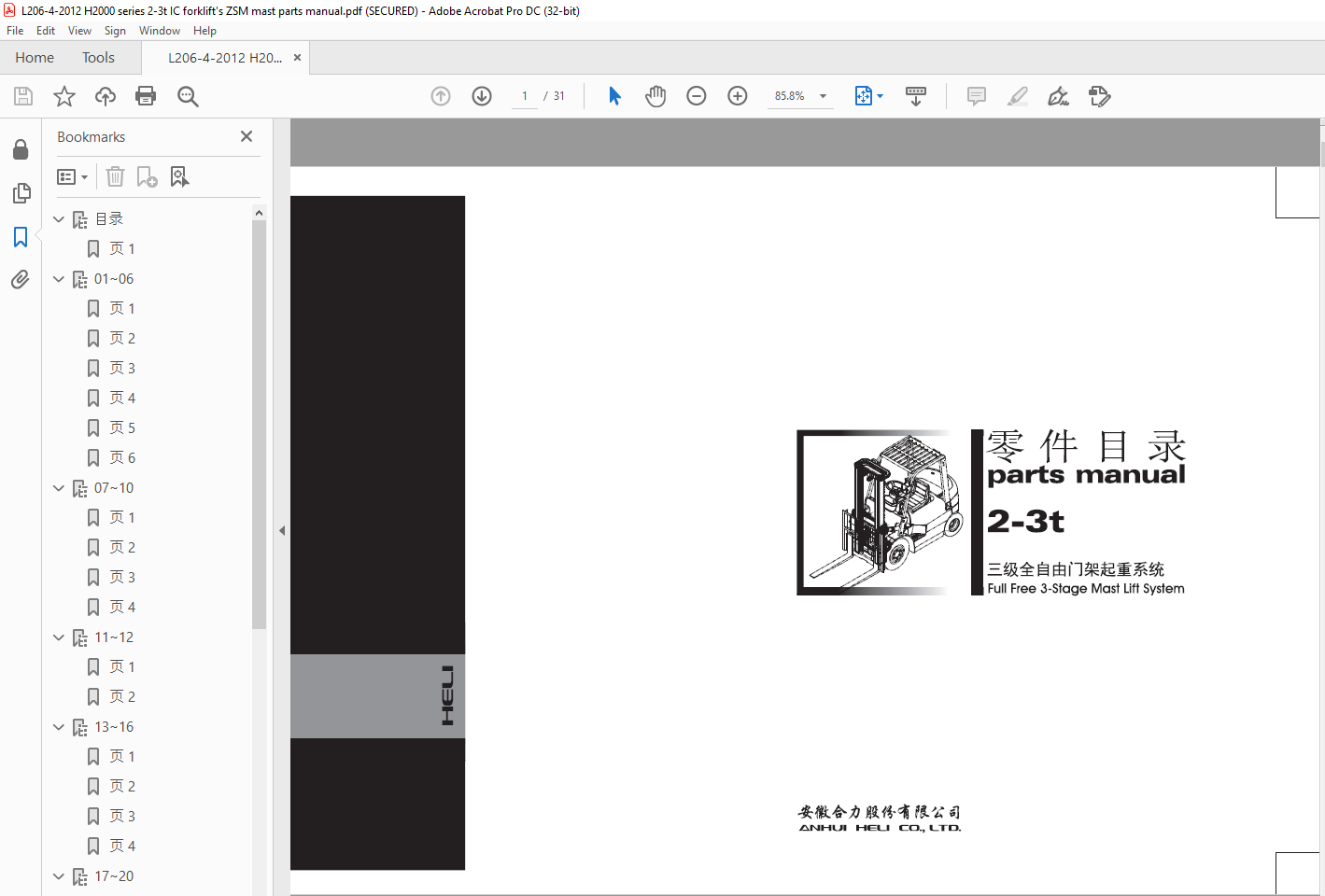Switch to the Tools tab

click(98, 58)
